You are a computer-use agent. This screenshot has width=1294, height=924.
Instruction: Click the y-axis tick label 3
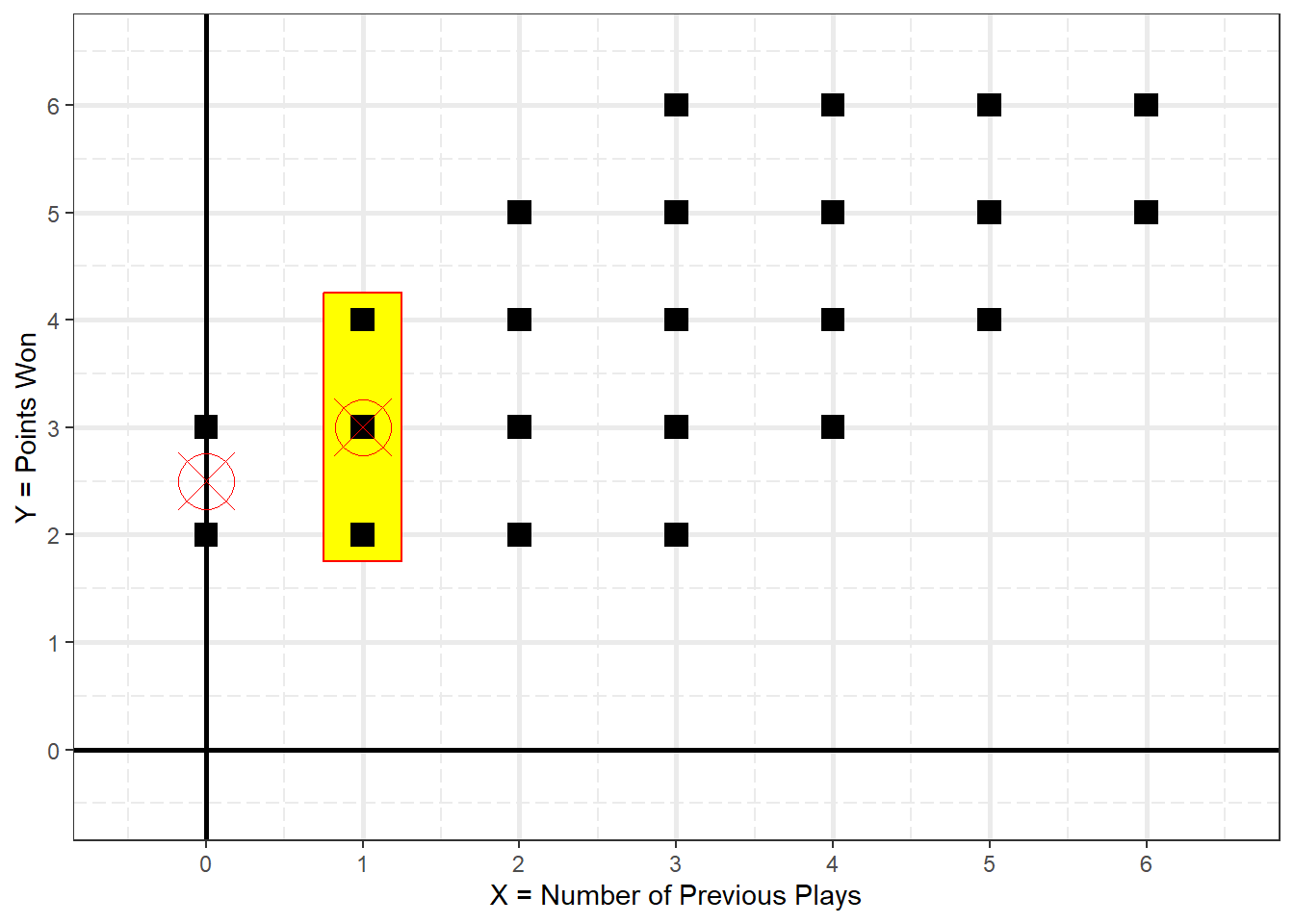point(54,428)
